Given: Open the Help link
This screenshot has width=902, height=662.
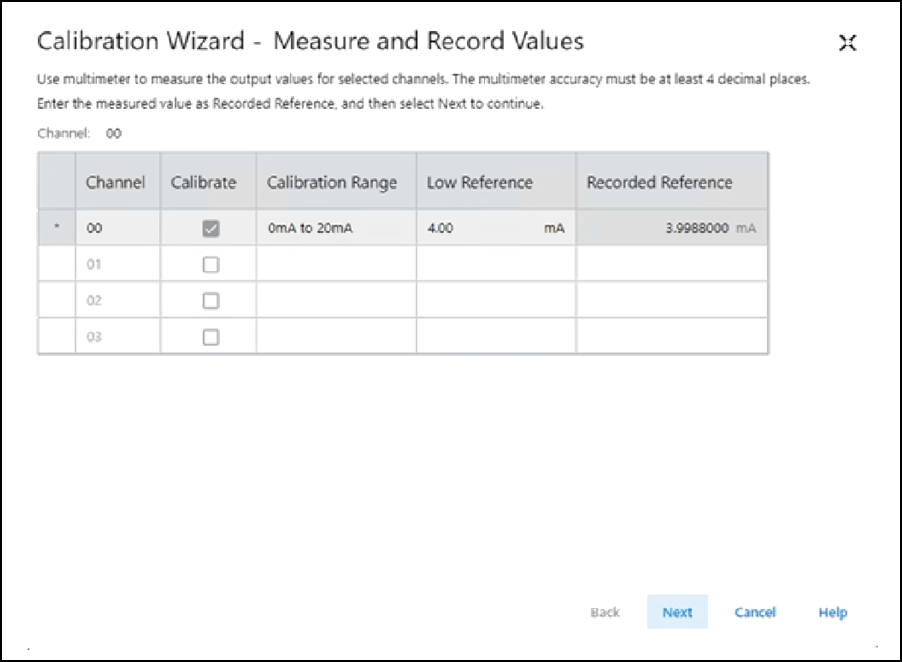Looking at the screenshot, I should (x=832, y=612).
